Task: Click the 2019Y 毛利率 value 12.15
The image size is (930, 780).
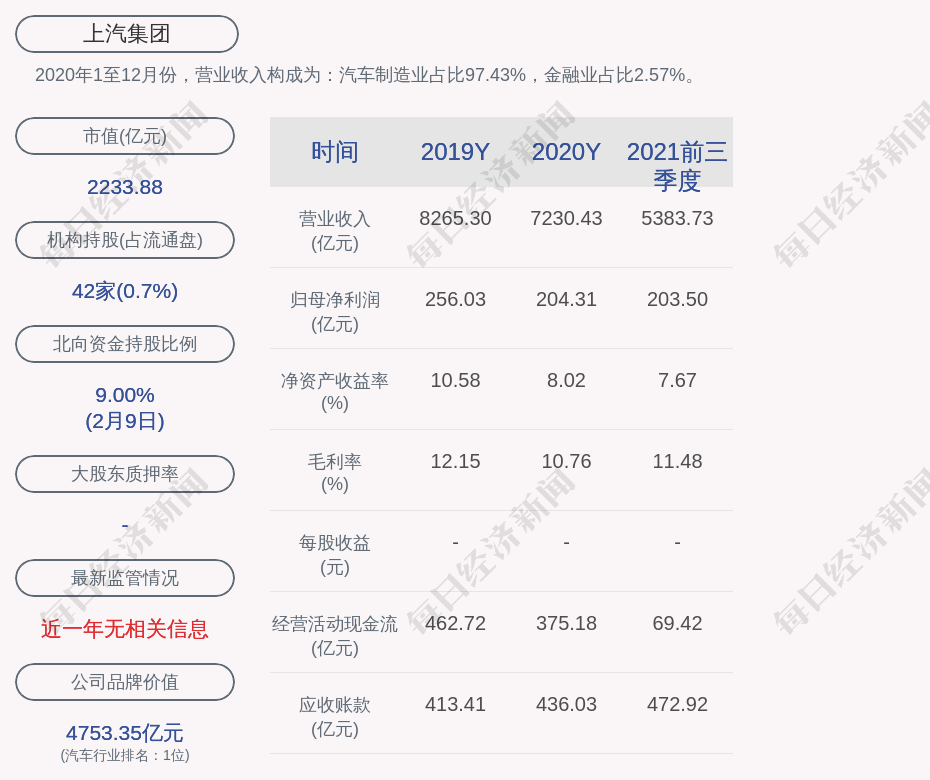Action: tap(455, 461)
